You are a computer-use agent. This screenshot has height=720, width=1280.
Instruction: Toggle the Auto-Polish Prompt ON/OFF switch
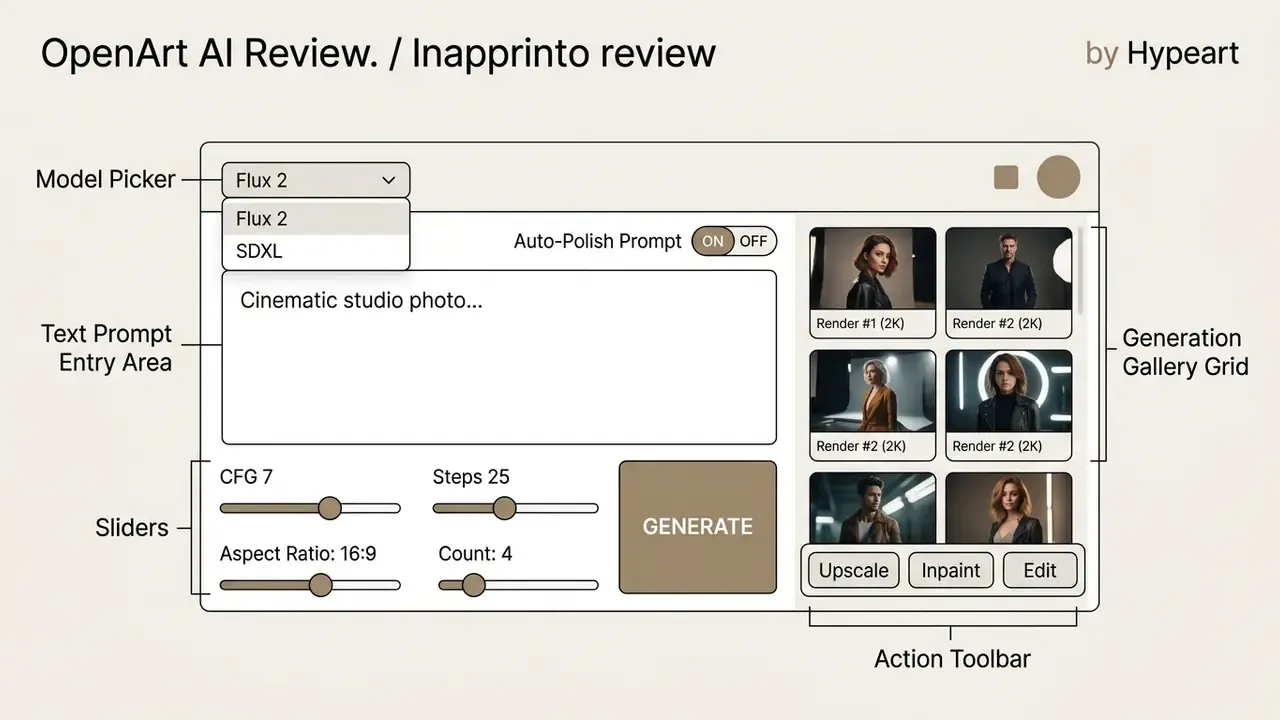[x=734, y=241]
